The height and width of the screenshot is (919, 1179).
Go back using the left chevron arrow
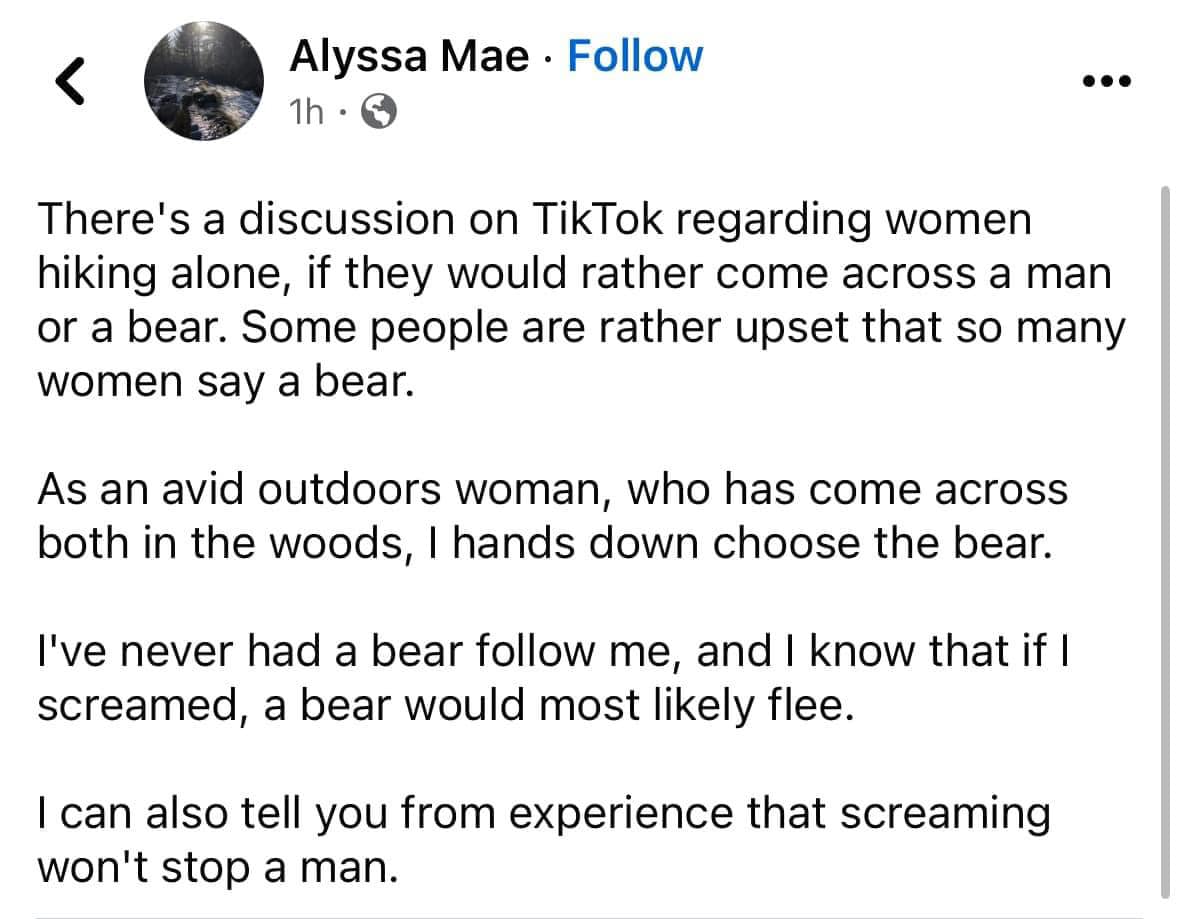click(x=70, y=80)
